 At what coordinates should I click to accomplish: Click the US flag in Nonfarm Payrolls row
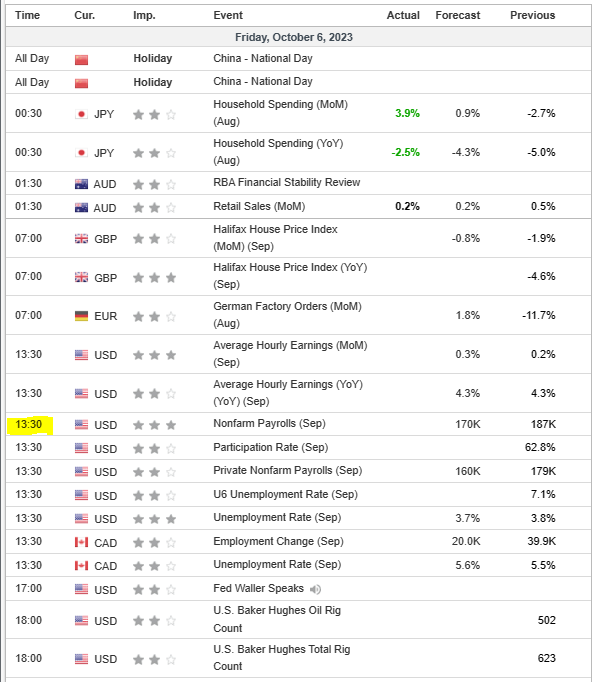coord(81,425)
